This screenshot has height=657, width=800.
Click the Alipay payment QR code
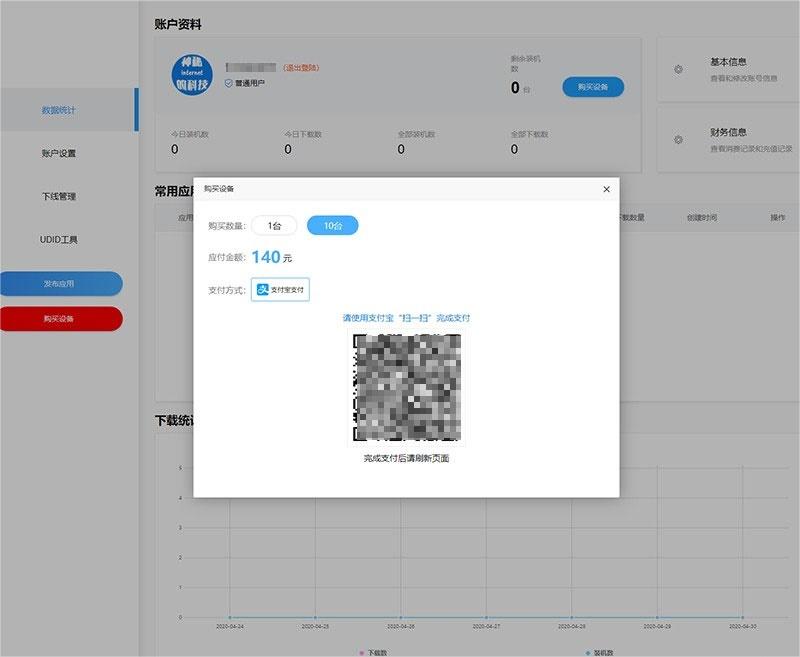(406, 386)
